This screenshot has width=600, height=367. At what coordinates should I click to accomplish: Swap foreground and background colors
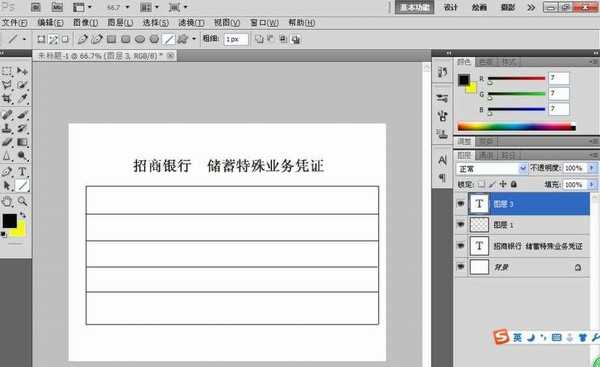pos(23,215)
